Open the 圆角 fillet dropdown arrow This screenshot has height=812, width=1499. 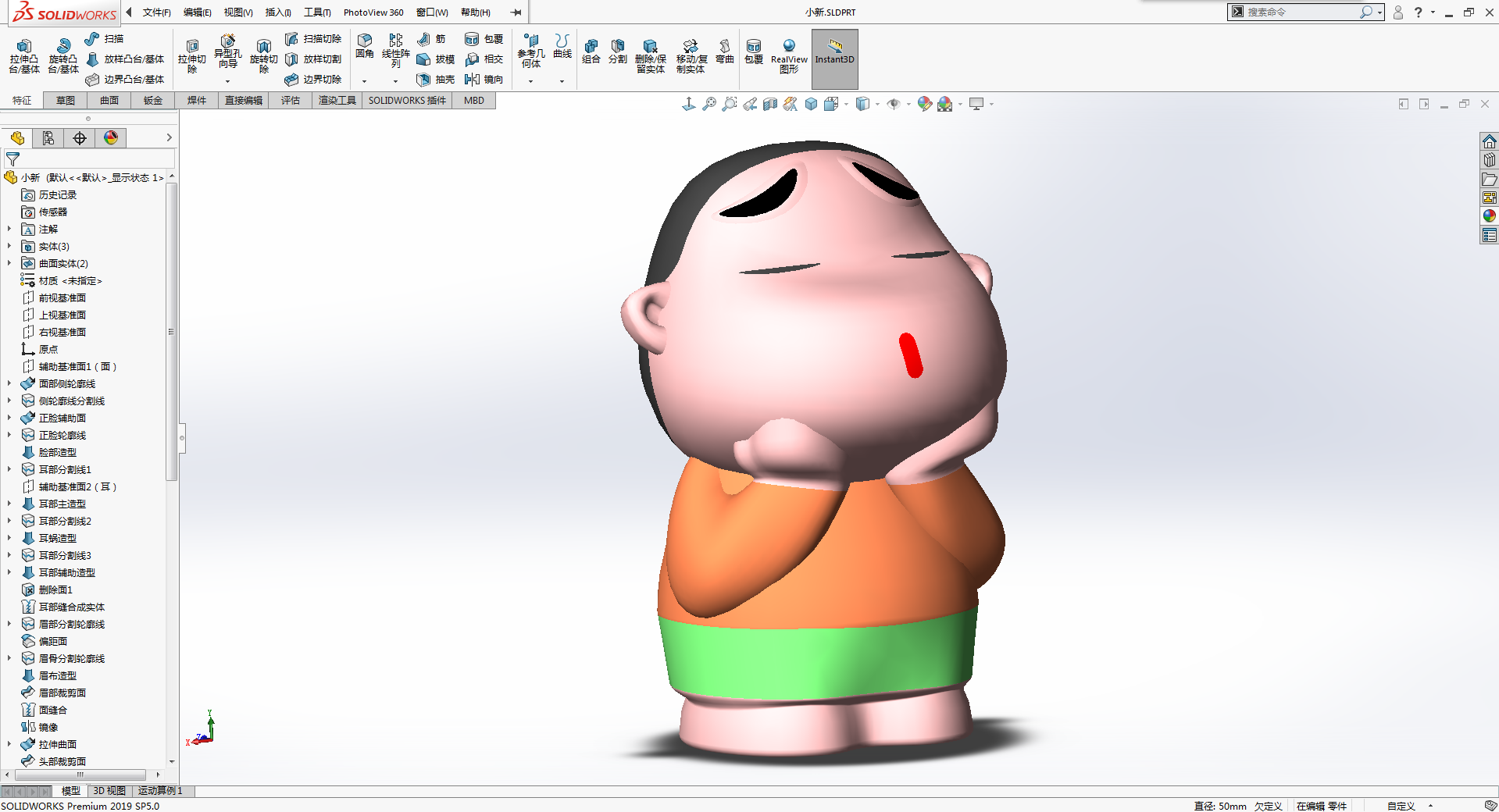tap(365, 81)
